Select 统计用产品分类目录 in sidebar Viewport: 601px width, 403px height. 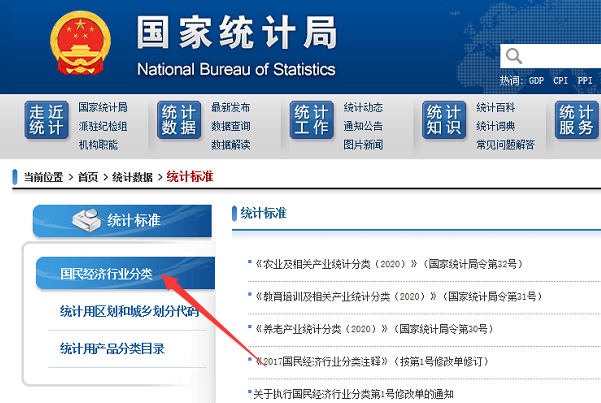(x=112, y=349)
